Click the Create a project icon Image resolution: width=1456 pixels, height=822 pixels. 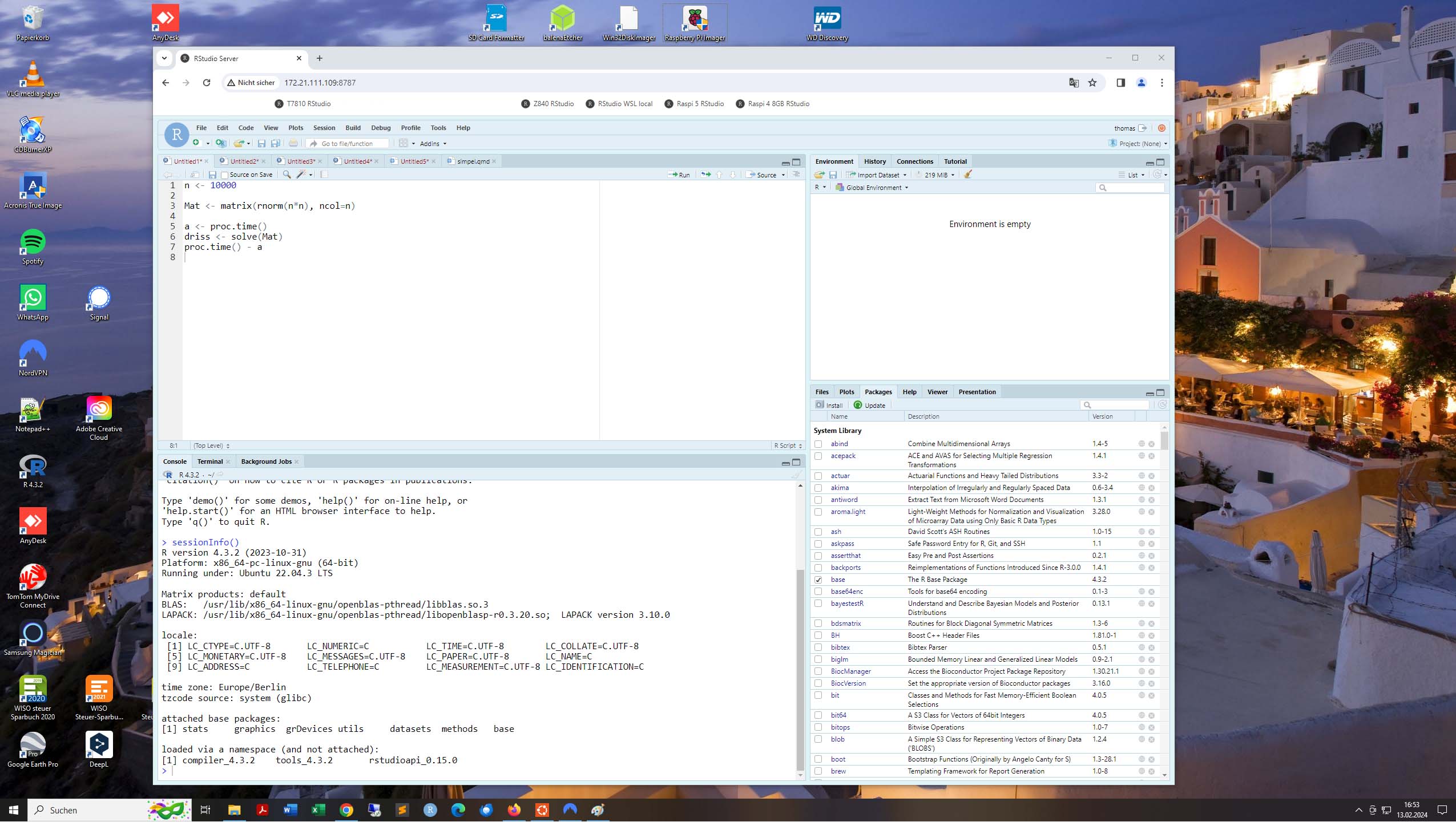click(221, 143)
